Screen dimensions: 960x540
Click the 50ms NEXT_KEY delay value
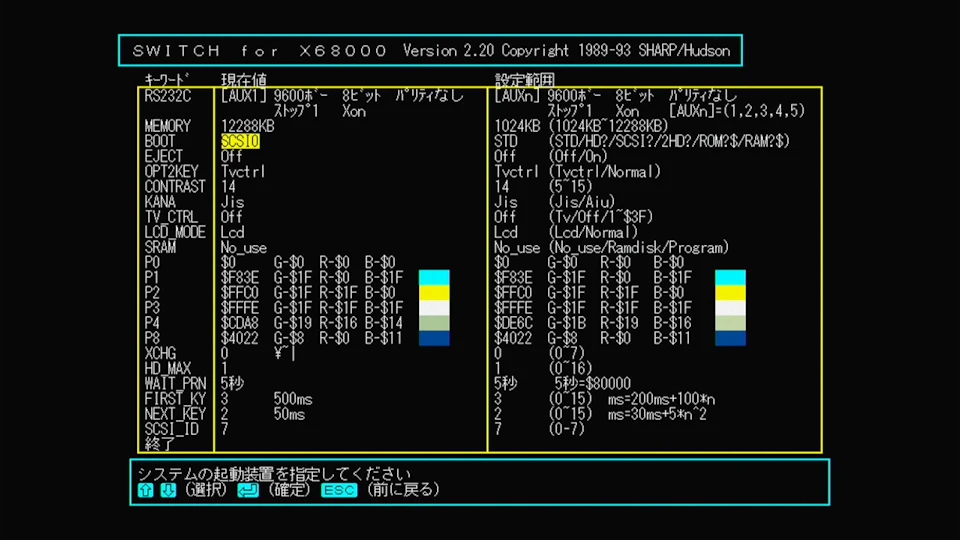[x=289, y=414]
